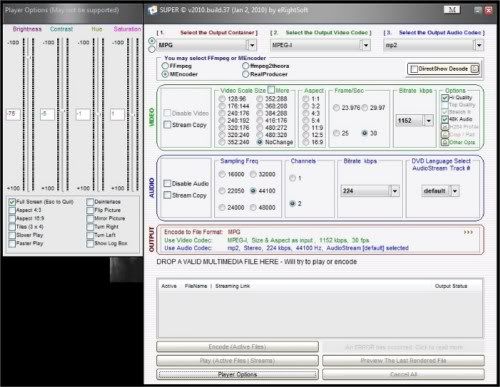Screen dimensions: 500x387
Task: Choose 320:240 video scale size
Action: [222, 135]
